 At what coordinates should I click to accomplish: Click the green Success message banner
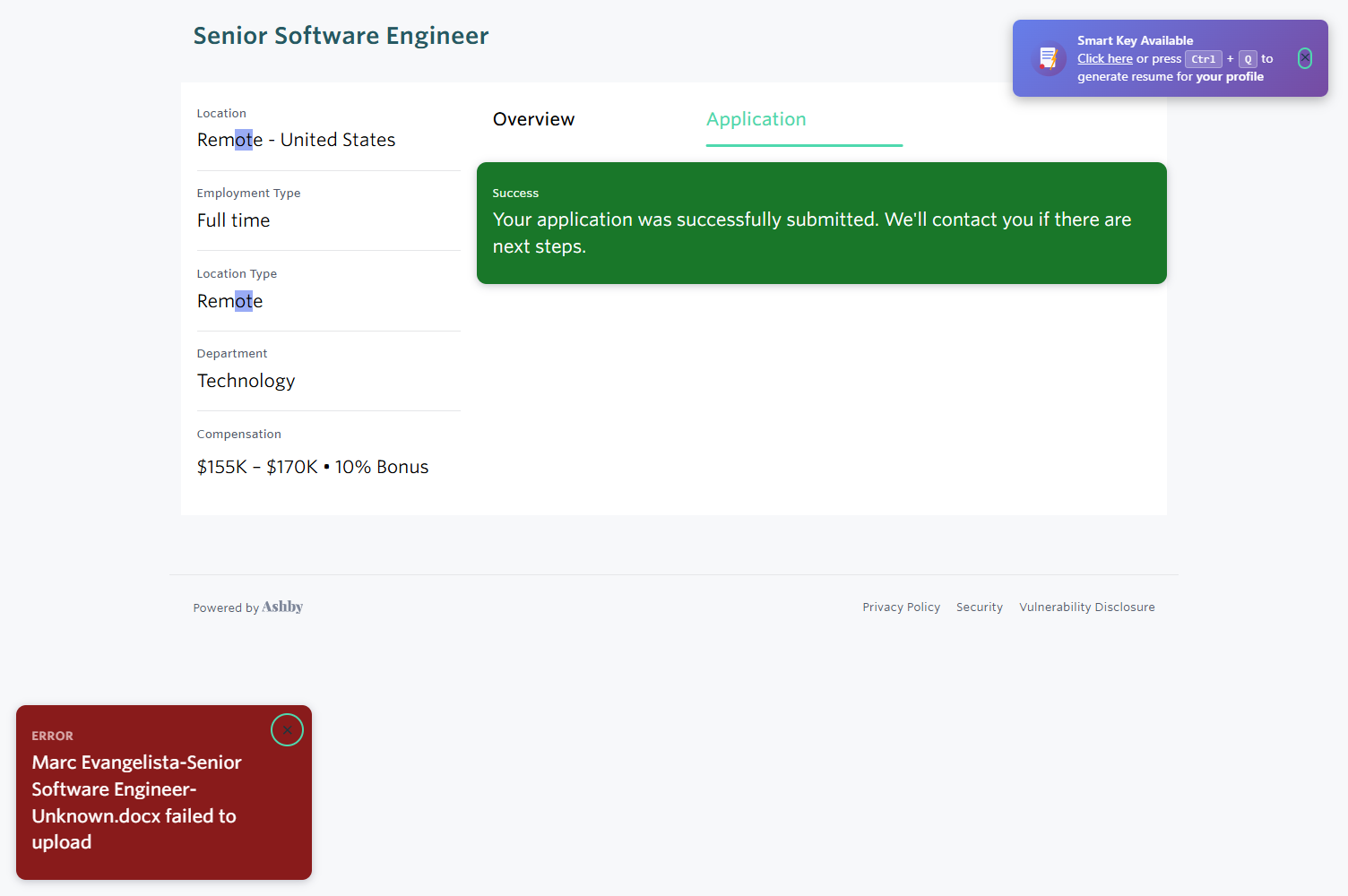(x=821, y=223)
